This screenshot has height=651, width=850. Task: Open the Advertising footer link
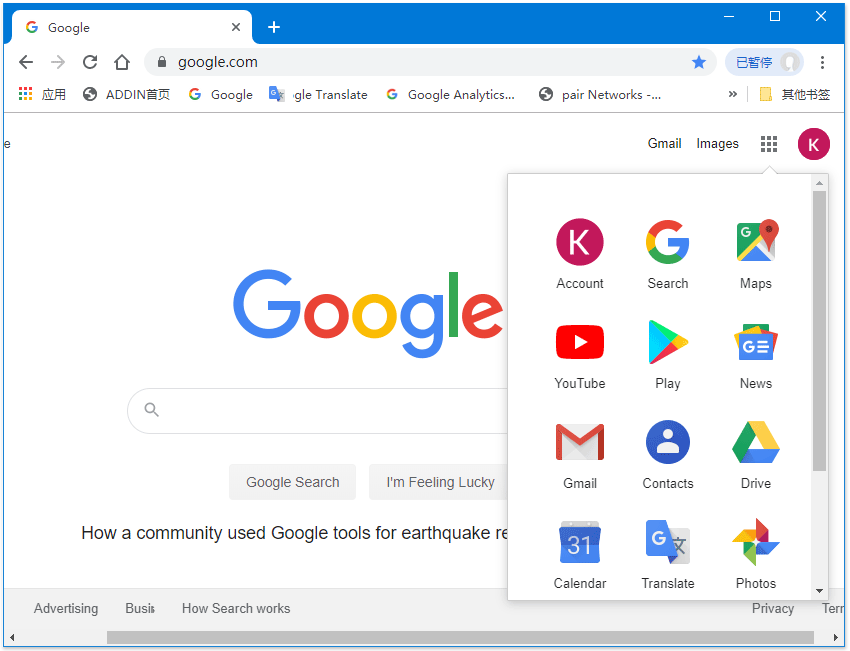[66, 608]
